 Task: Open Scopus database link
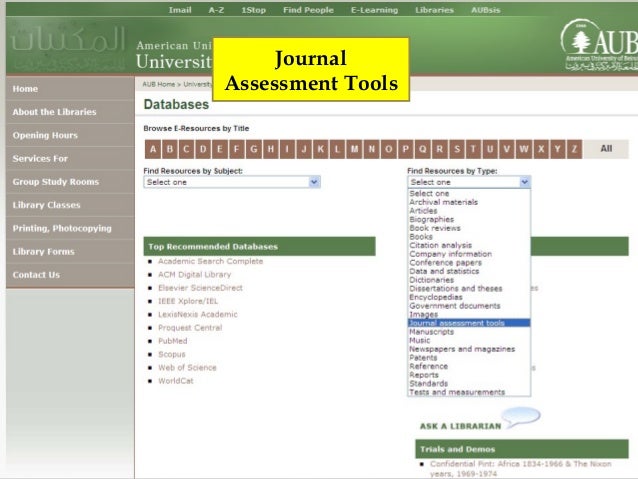172,354
